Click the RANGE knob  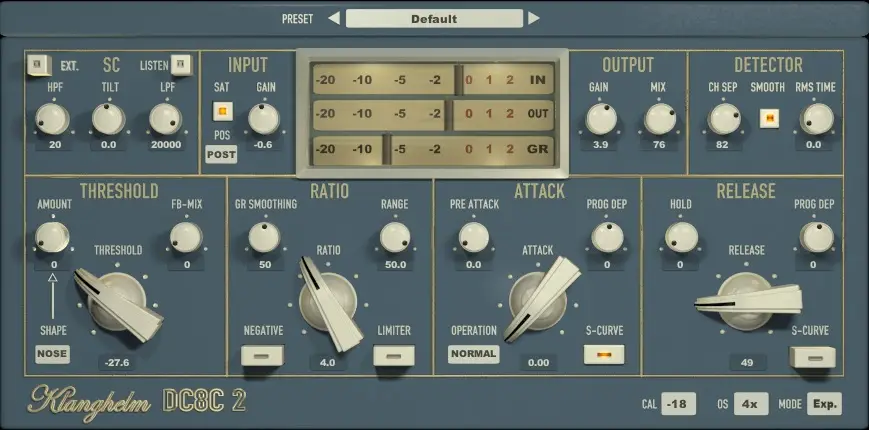(395, 237)
